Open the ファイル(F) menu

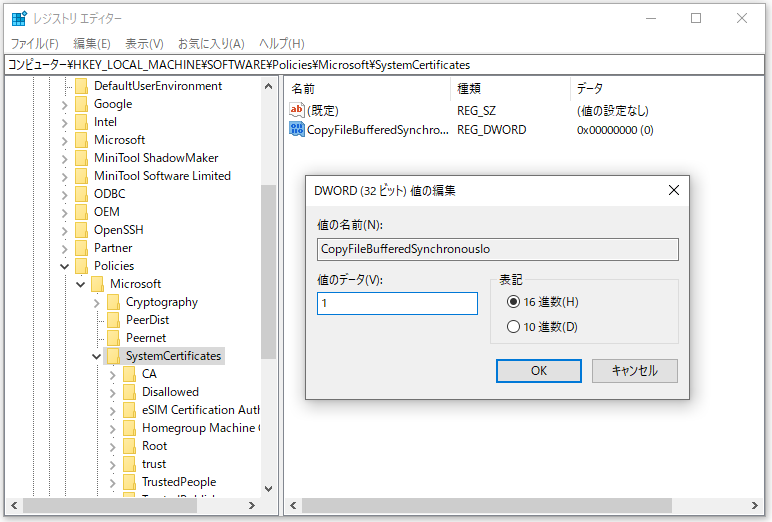[34, 44]
